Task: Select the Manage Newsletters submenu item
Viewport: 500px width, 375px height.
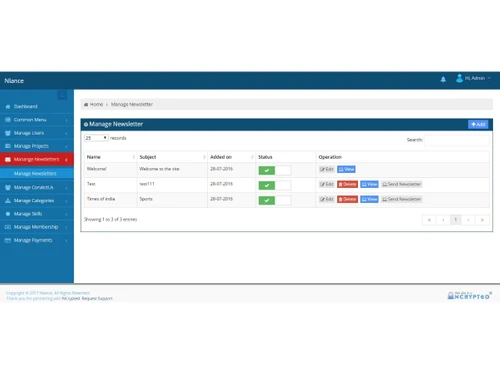Action: coord(37,173)
